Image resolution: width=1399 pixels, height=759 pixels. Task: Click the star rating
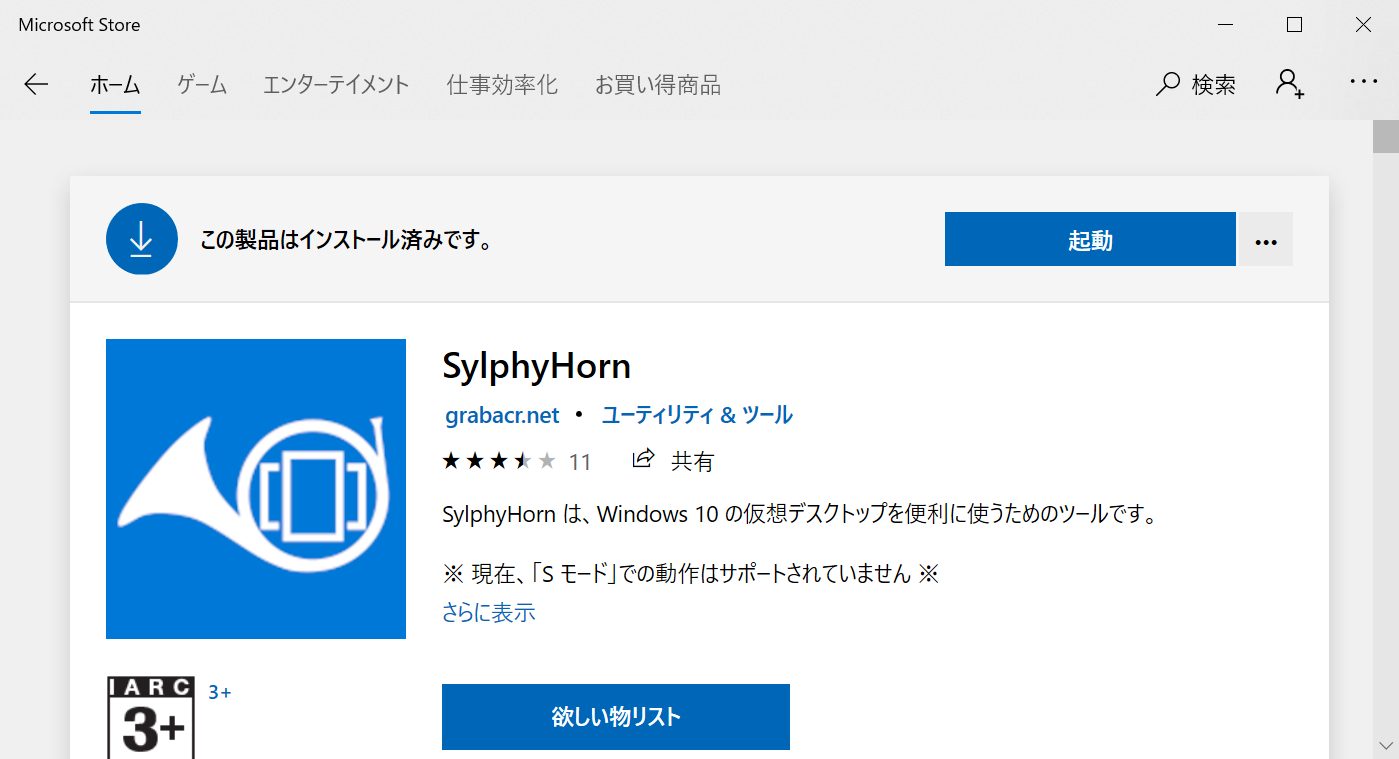[498, 461]
